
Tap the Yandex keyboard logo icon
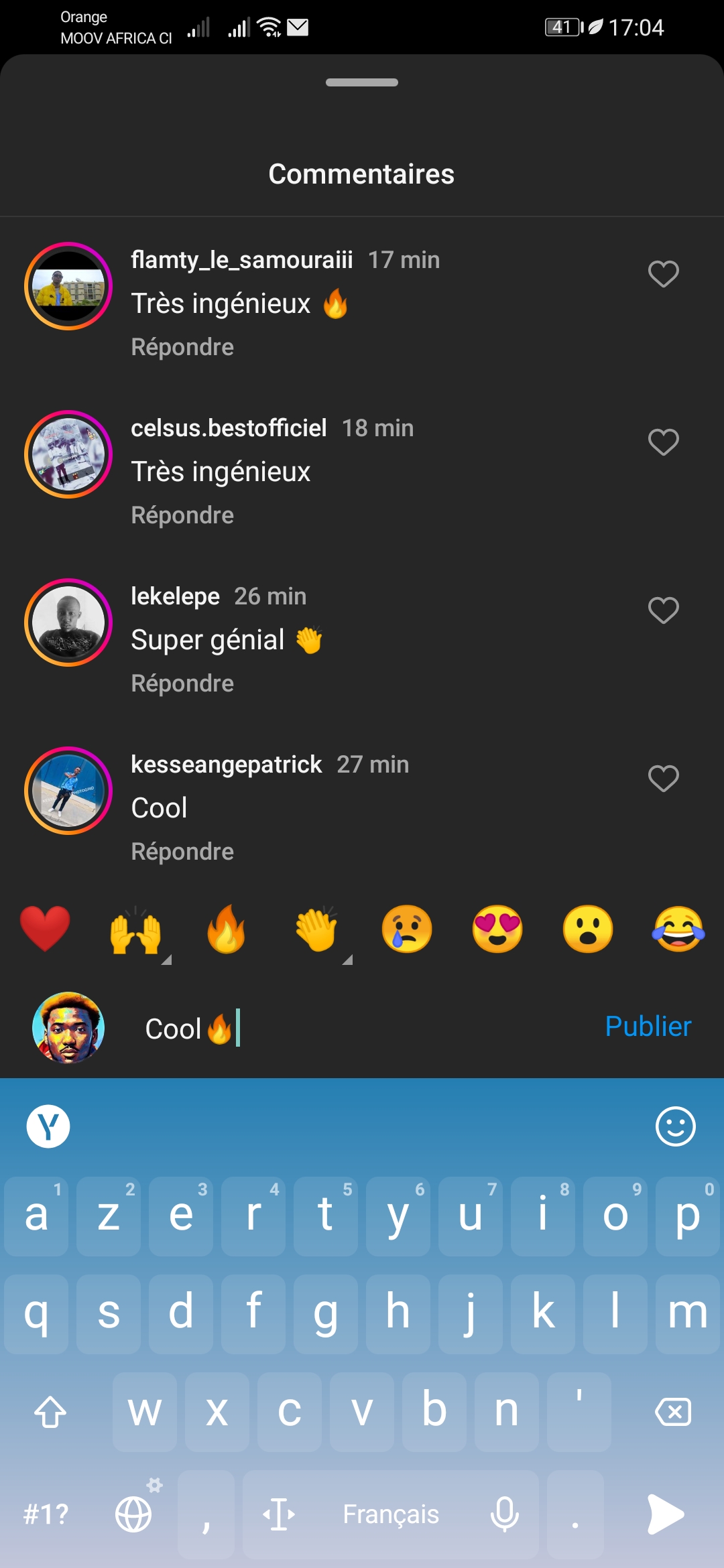click(48, 1126)
